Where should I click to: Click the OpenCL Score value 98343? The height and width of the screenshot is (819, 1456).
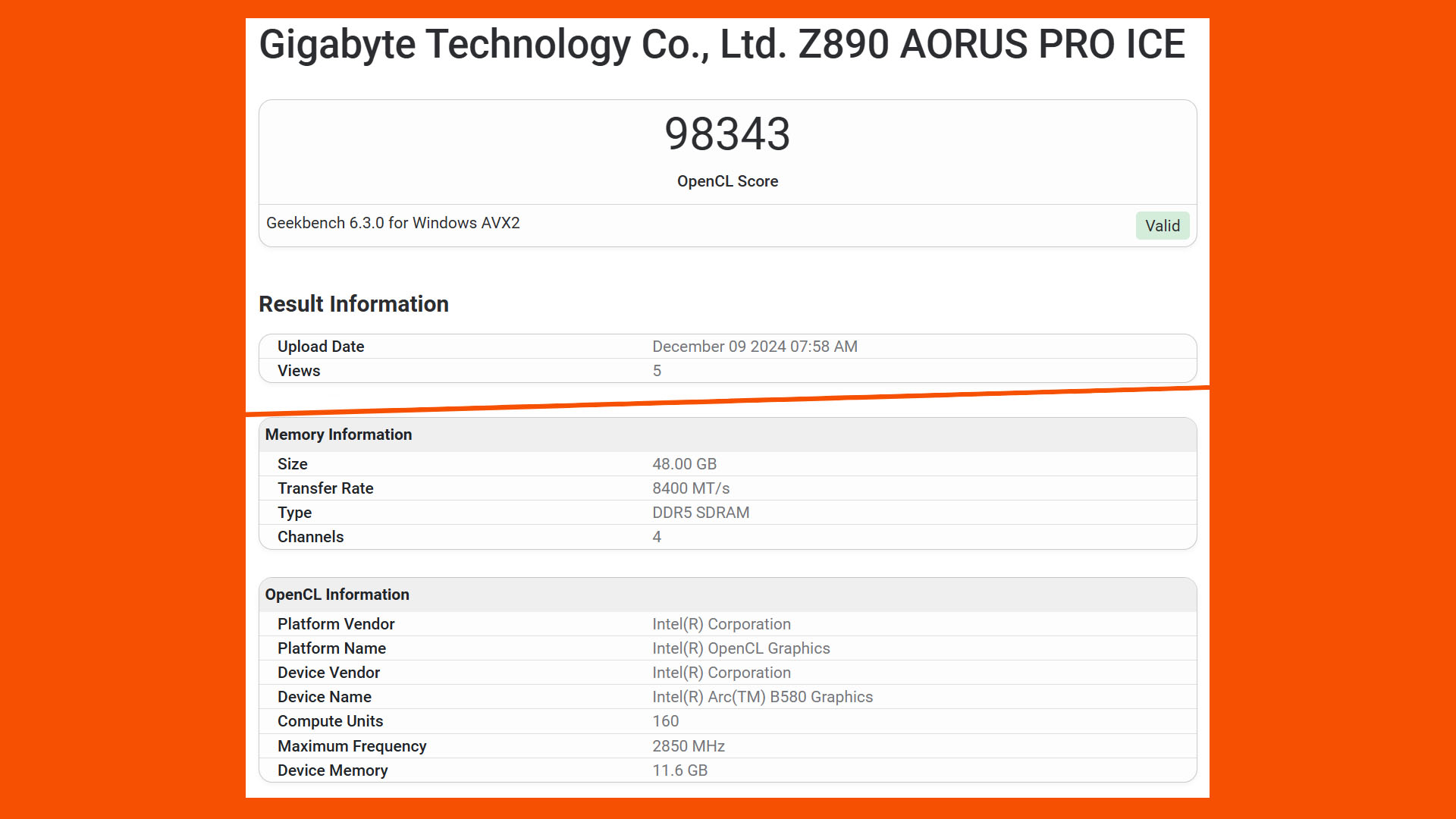[x=727, y=132]
